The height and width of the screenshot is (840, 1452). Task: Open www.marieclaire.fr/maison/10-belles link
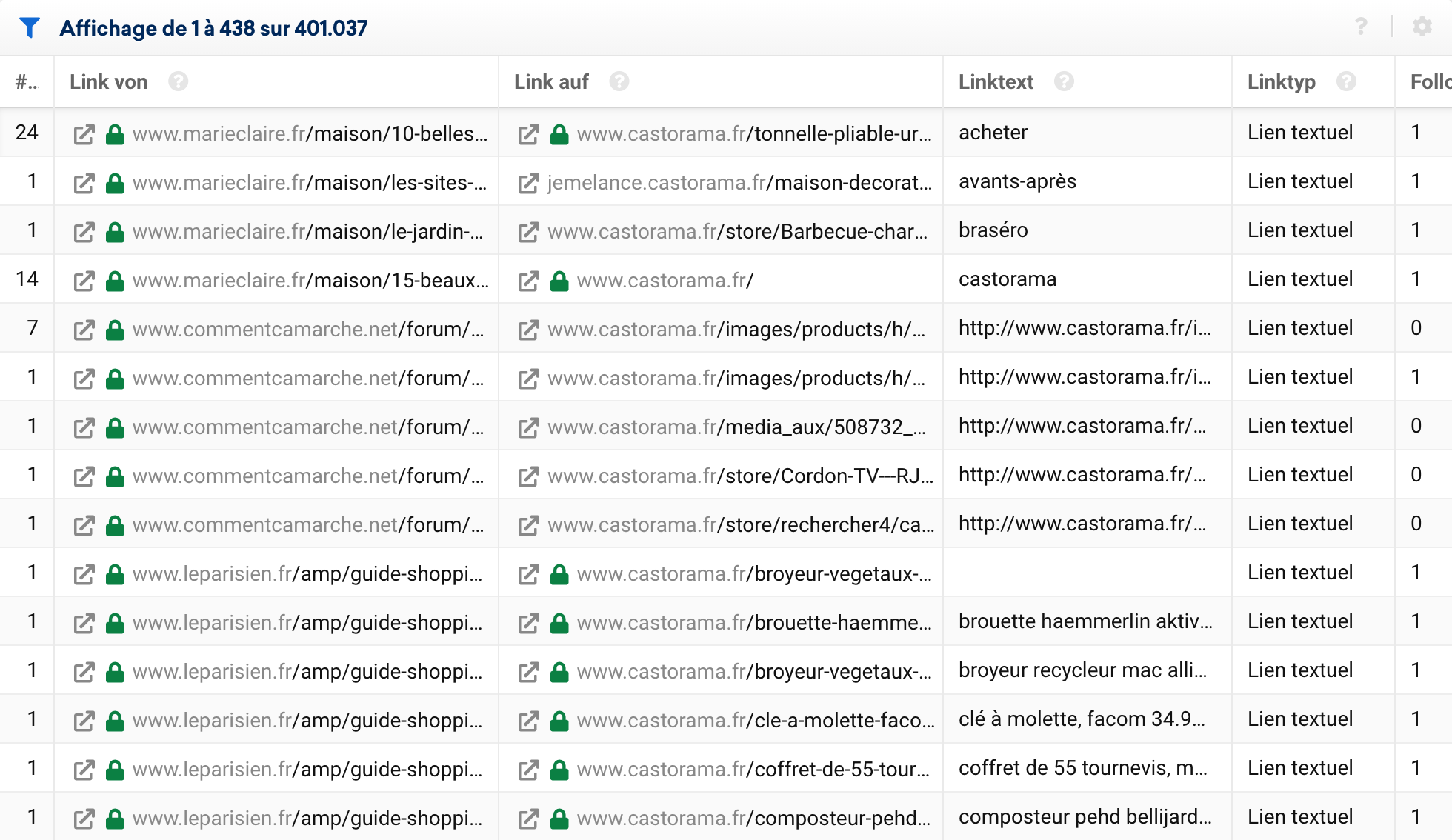point(310,134)
